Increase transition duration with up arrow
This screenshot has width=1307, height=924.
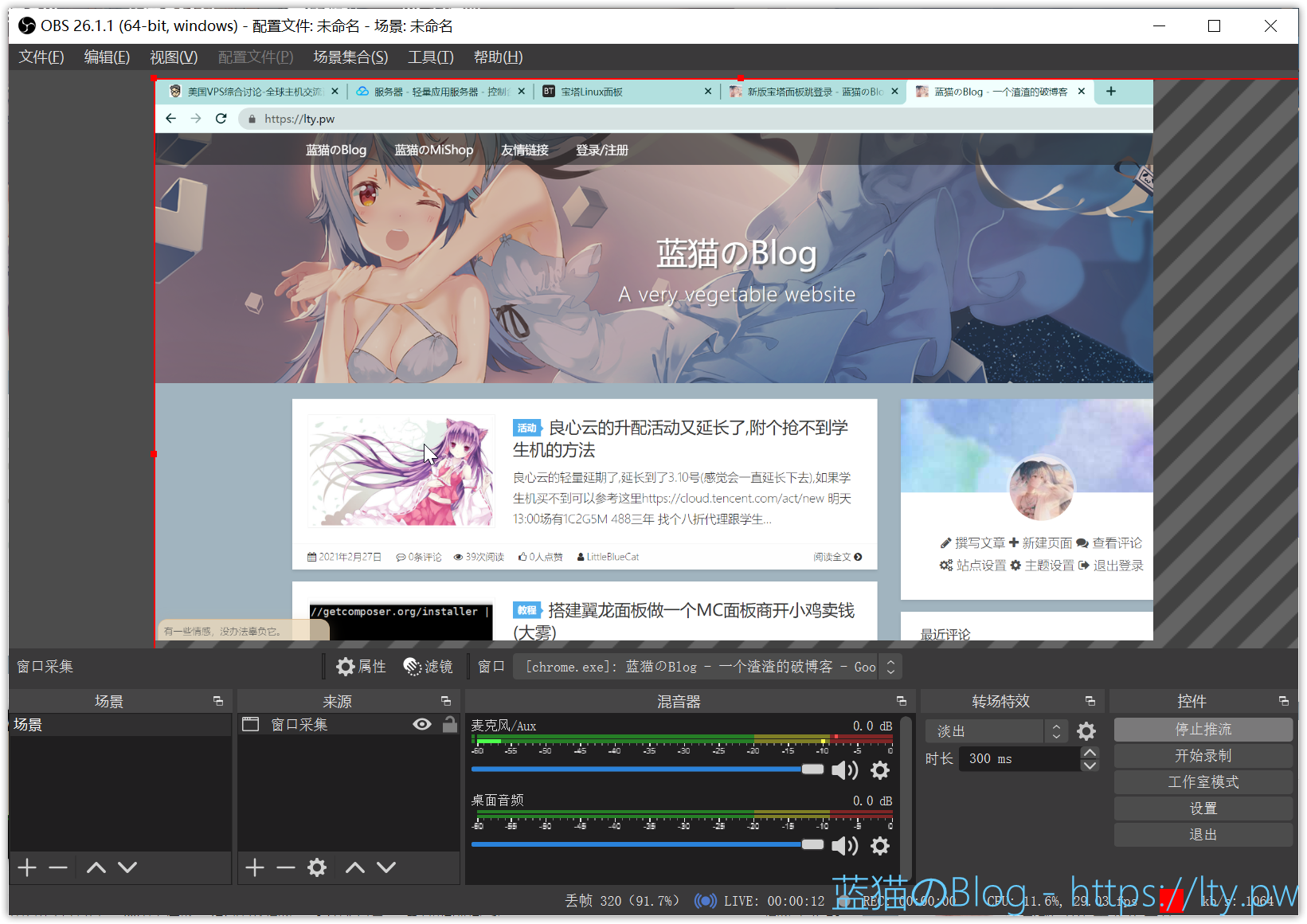click(1090, 753)
